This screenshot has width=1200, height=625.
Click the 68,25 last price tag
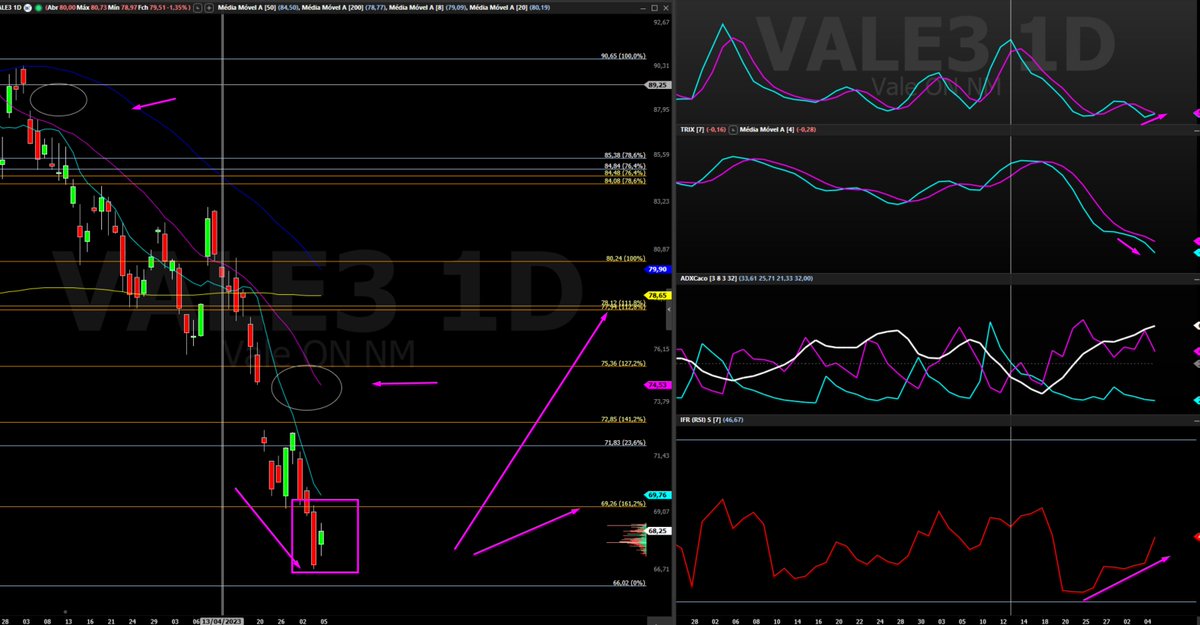tap(658, 531)
